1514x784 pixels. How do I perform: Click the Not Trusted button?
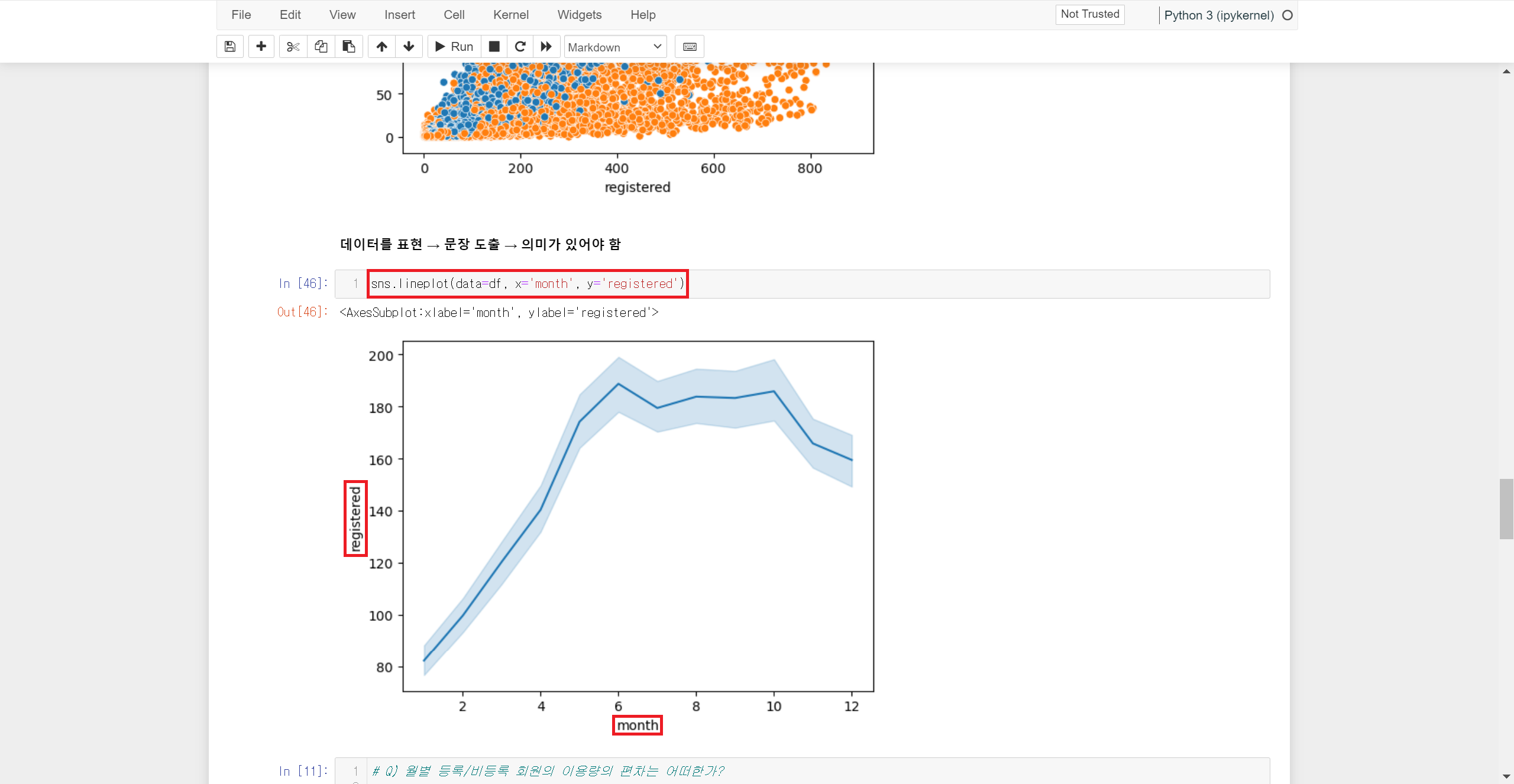[x=1089, y=14]
